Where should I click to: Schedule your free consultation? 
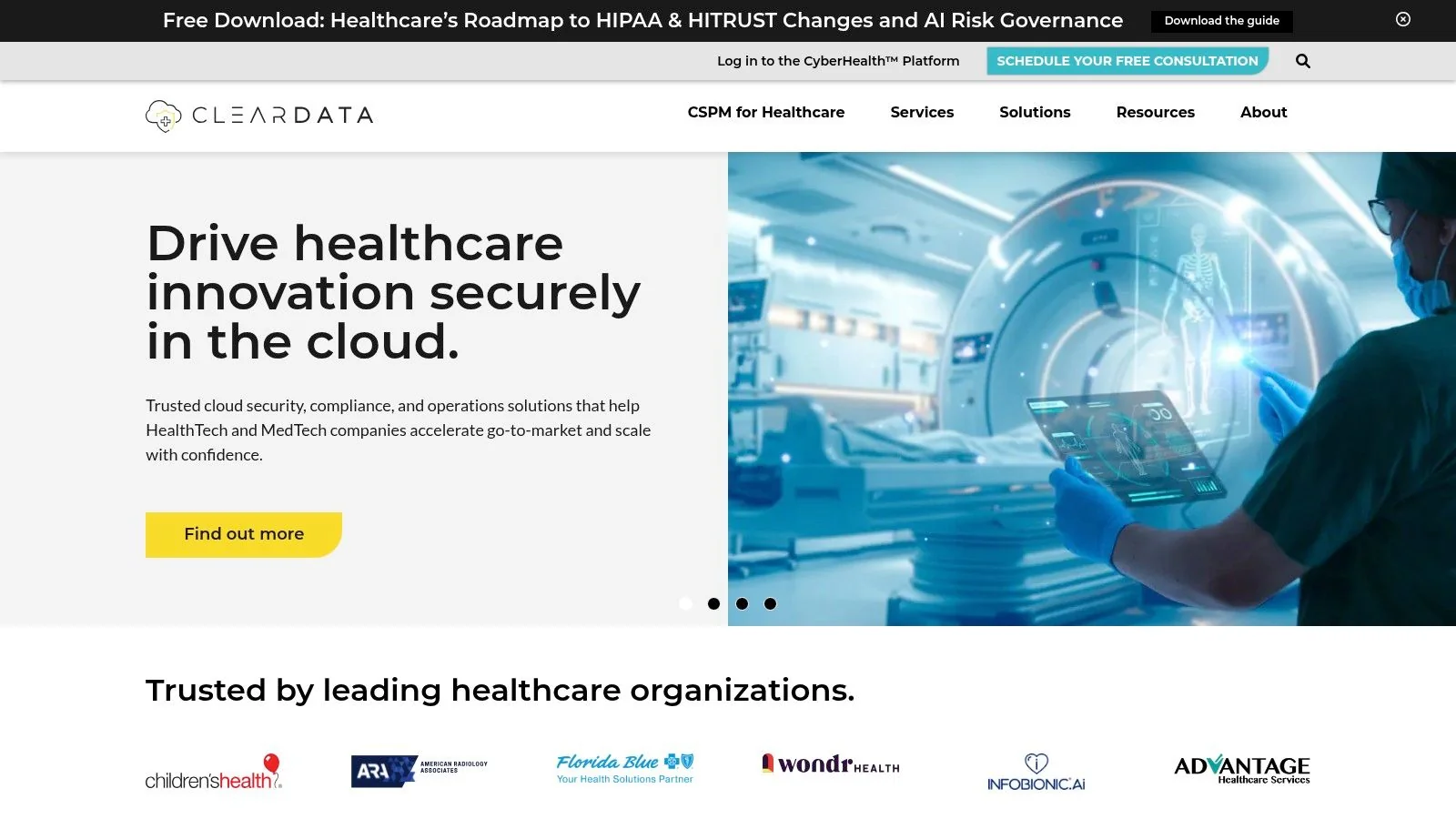pyautogui.click(x=1127, y=60)
